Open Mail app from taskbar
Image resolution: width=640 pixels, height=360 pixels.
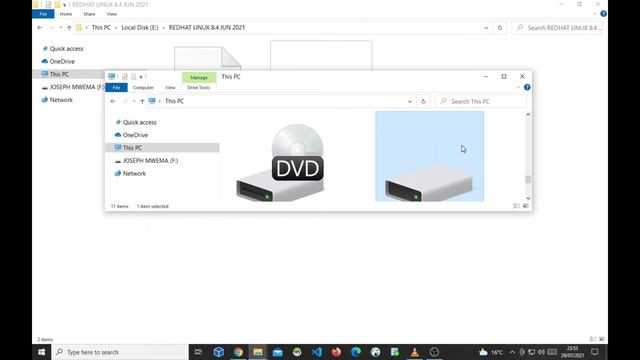tap(278, 352)
